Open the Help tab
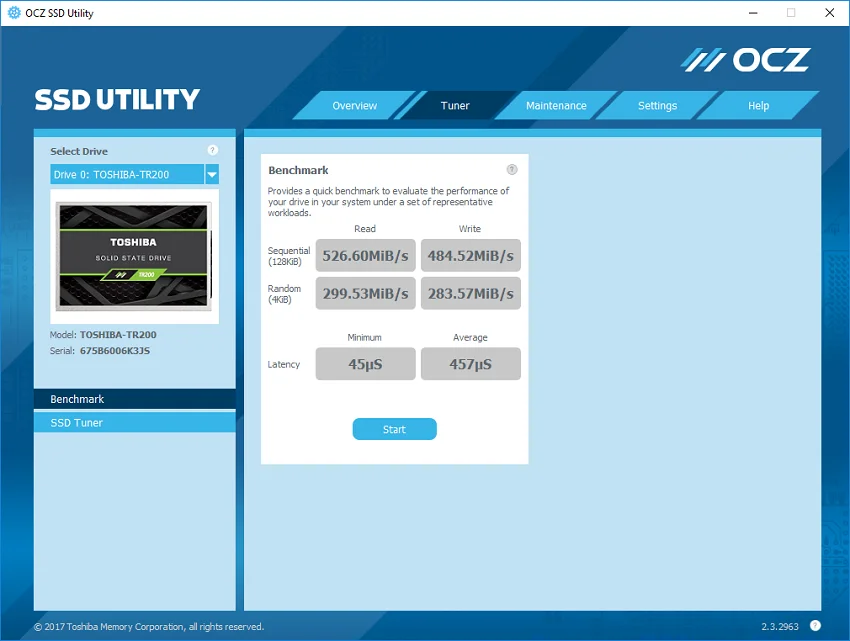Viewport: 850px width, 641px height. tap(758, 106)
